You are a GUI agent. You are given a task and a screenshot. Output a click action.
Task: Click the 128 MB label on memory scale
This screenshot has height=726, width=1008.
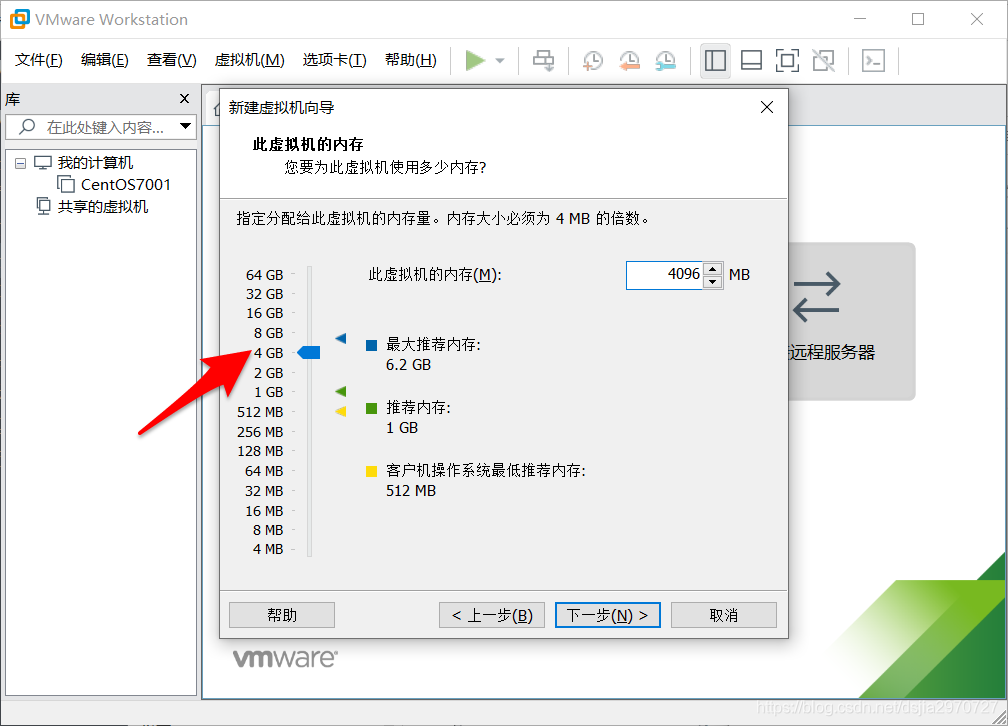tap(260, 451)
